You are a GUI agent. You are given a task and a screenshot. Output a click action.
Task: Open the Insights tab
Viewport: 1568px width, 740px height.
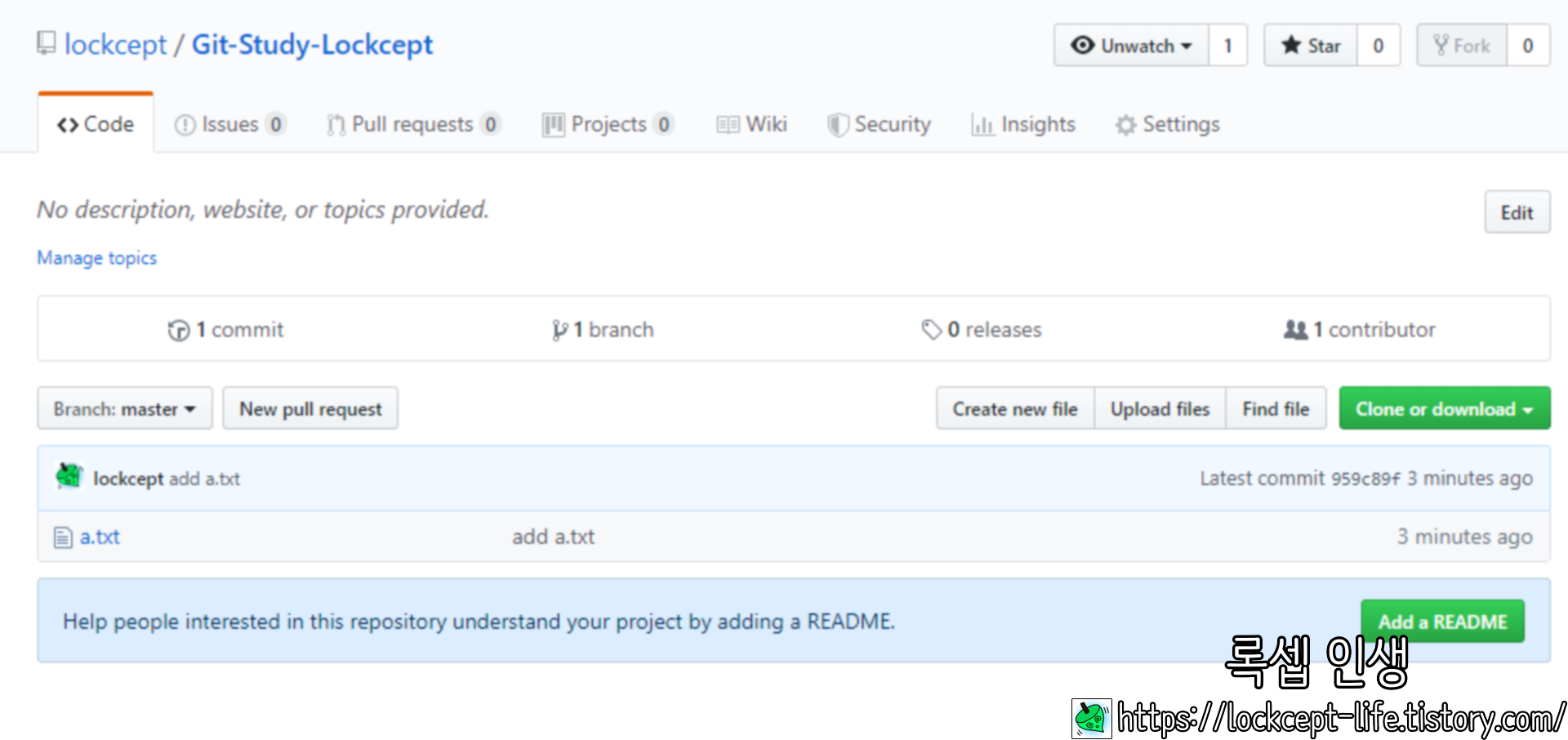tap(1023, 124)
